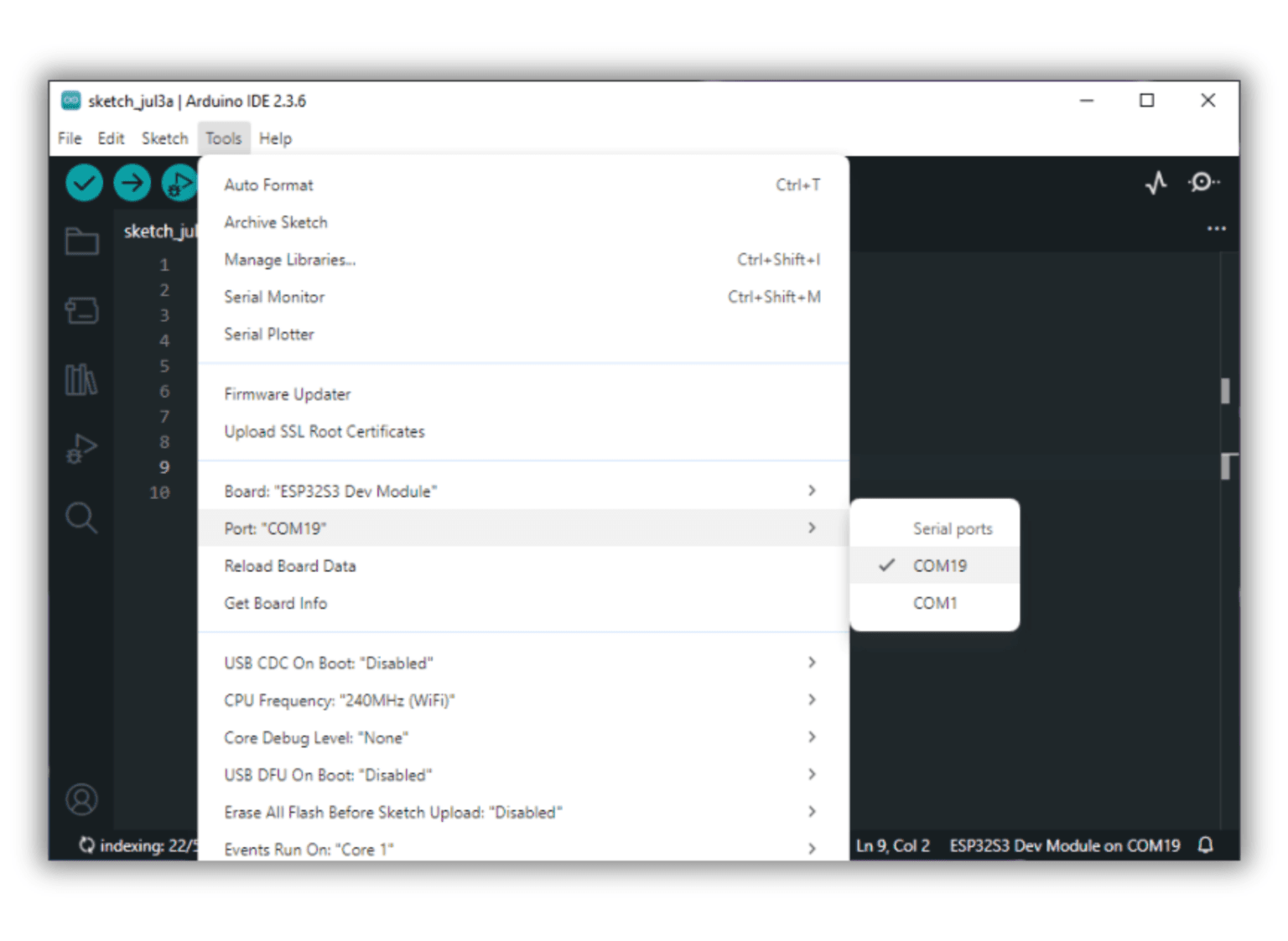
Task: Click Get Board Info
Action: pos(276,603)
